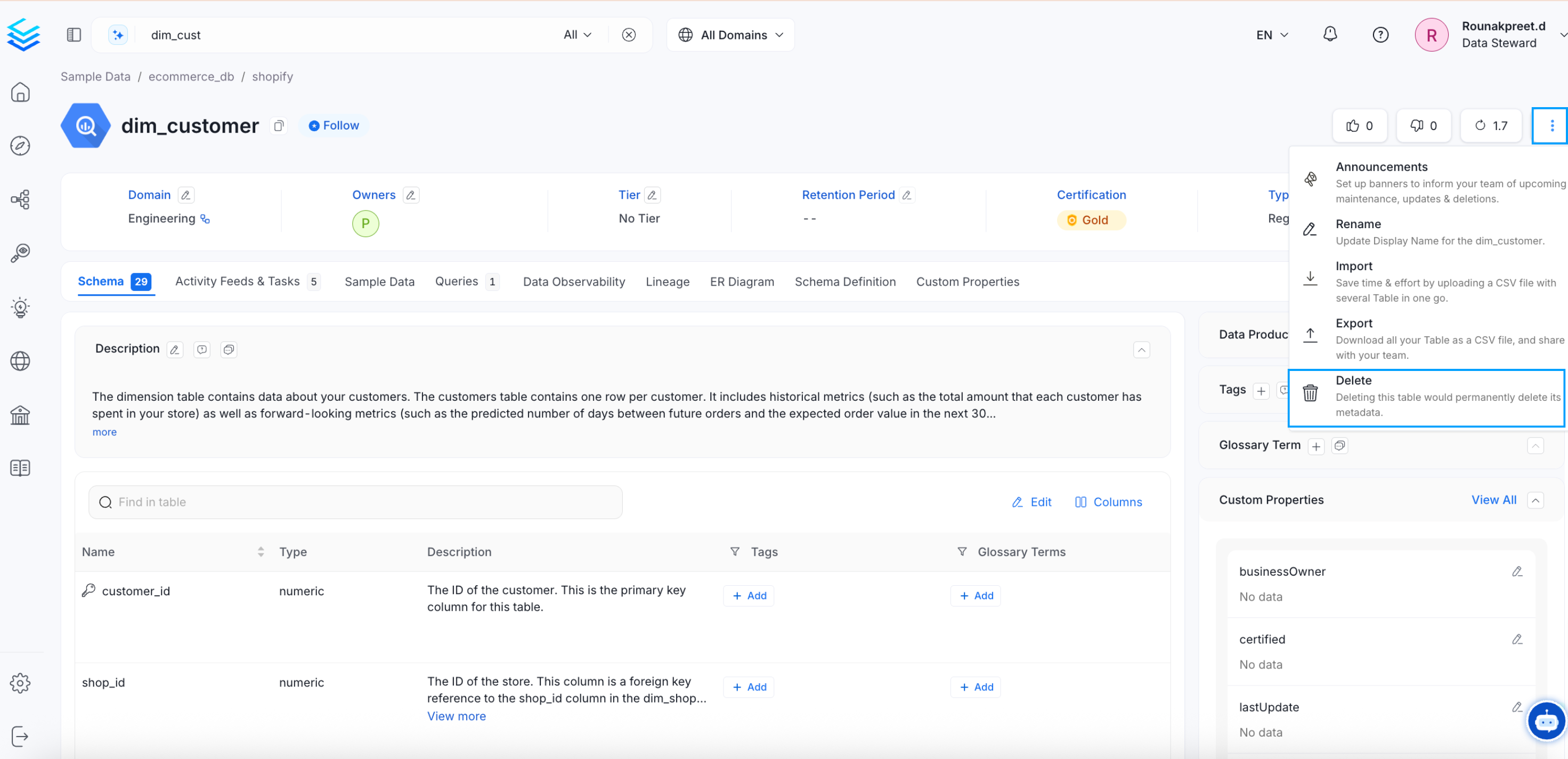Click the thumbs-up like button
The height and width of the screenshot is (759, 1568).
[1359, 125]
